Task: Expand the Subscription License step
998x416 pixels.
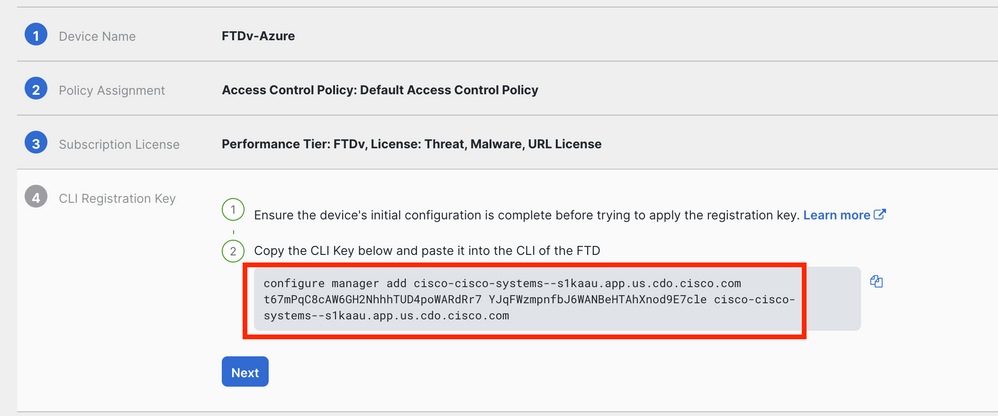Action: point(119,144)
